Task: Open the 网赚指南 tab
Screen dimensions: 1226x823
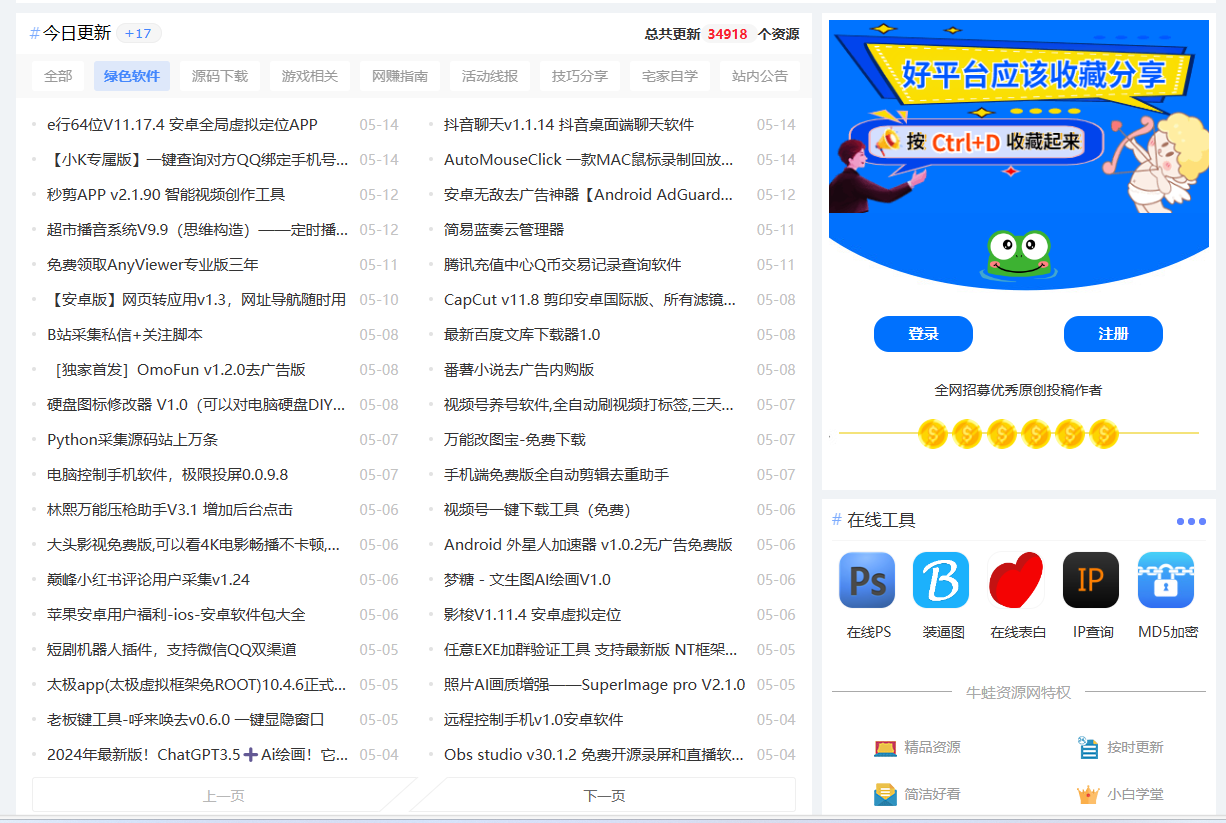Action: [x=399, y=76]
